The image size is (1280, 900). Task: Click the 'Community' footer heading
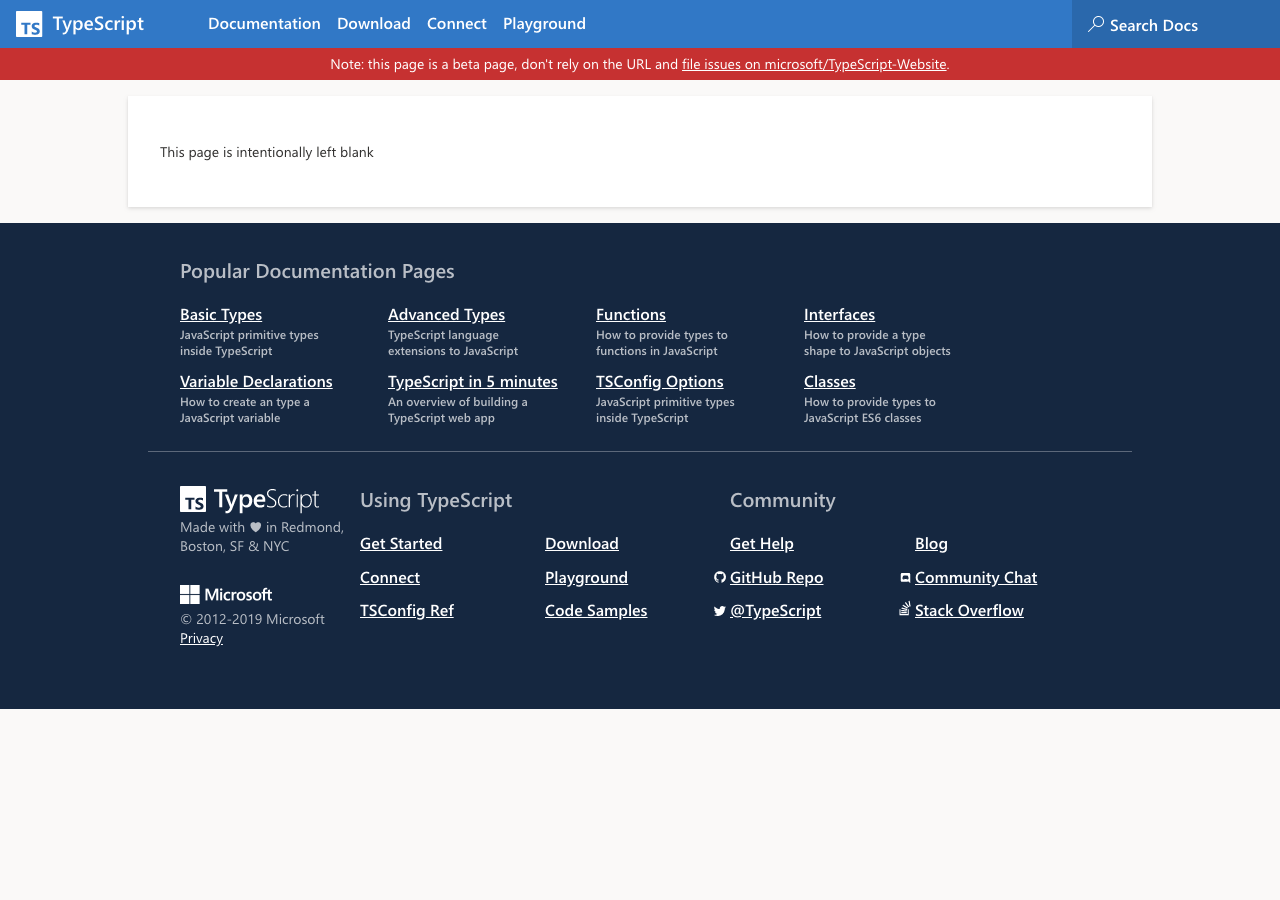point(783,500)
